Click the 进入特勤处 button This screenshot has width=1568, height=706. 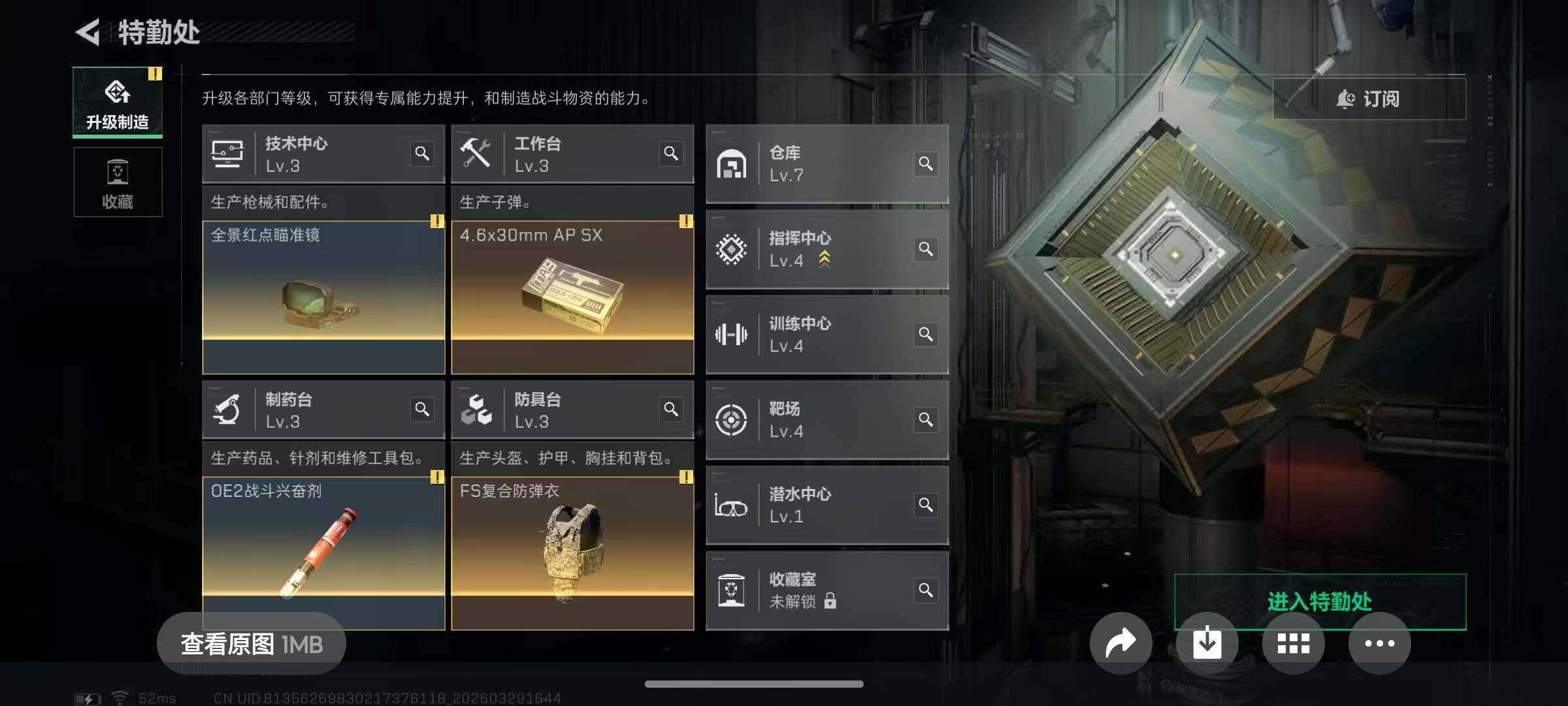1320,601
